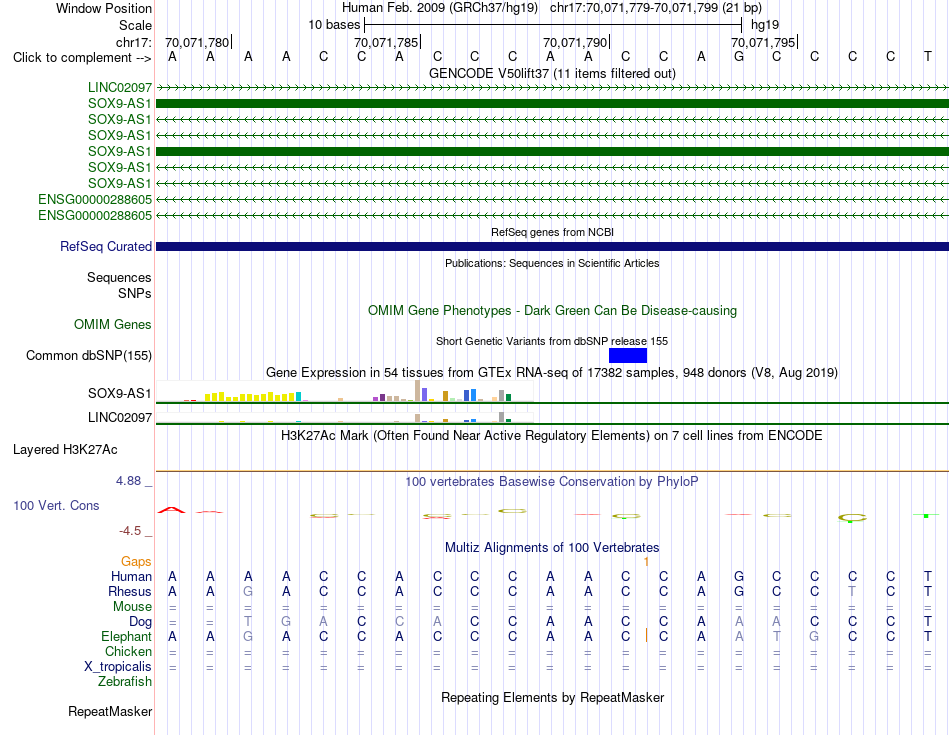Select the dark blue RefSeq Curated bar
950x735 pixels.
click(552, 247)
